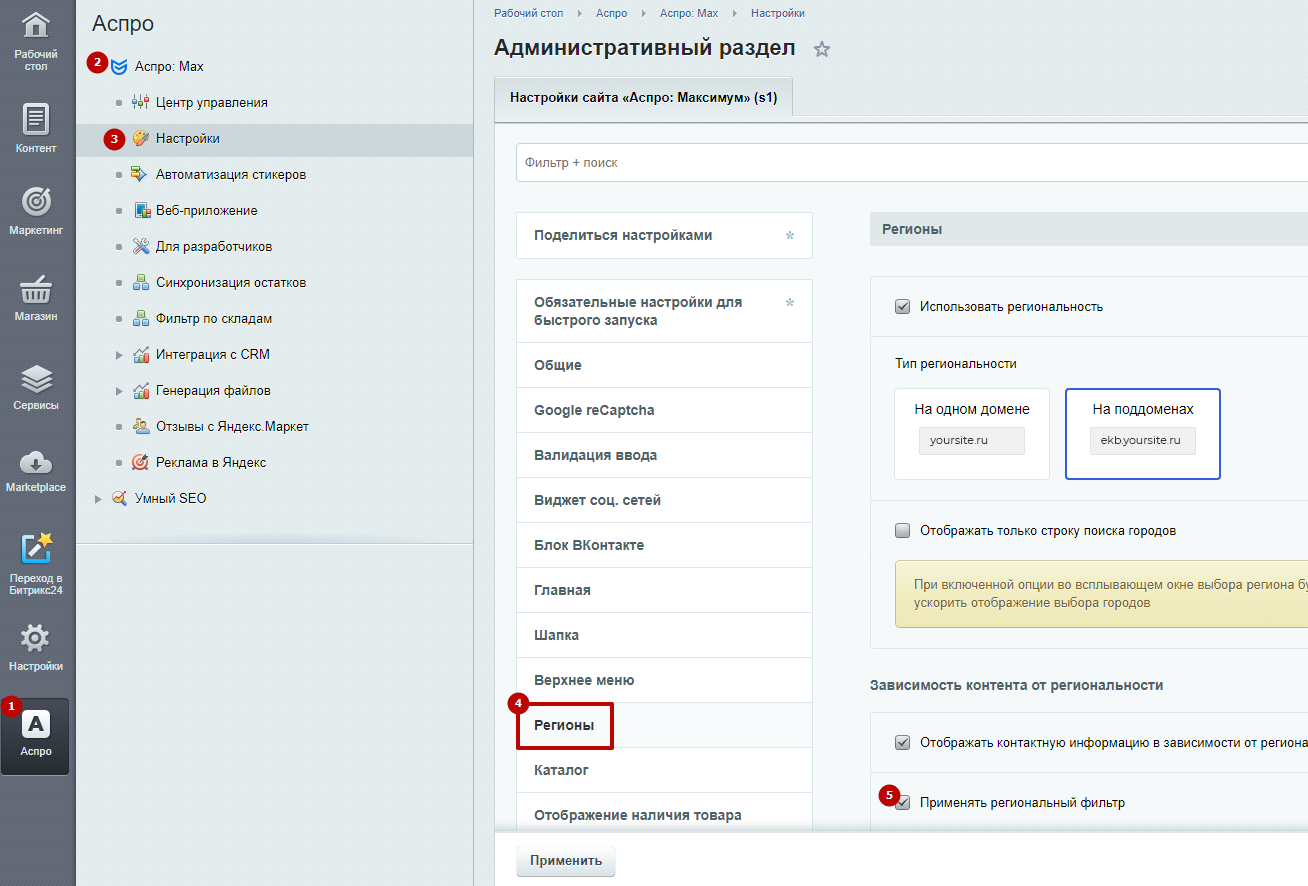Choose the На поддоменах regionality type
This screenshot has height=886, width=1308.
[1143, 434]
